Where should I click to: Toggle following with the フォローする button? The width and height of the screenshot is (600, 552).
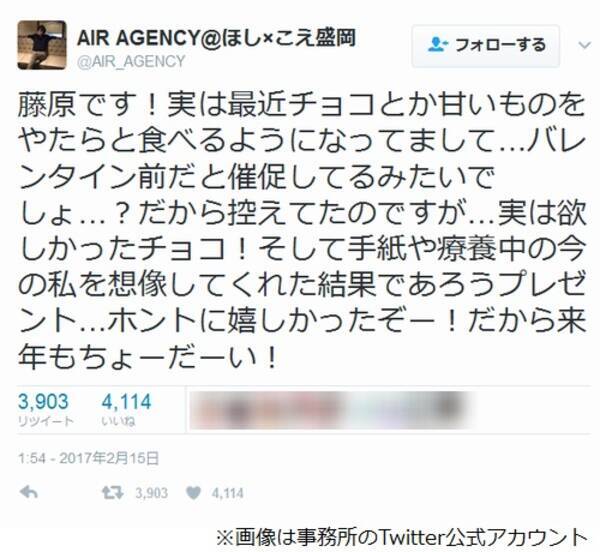tap(486, 46)
